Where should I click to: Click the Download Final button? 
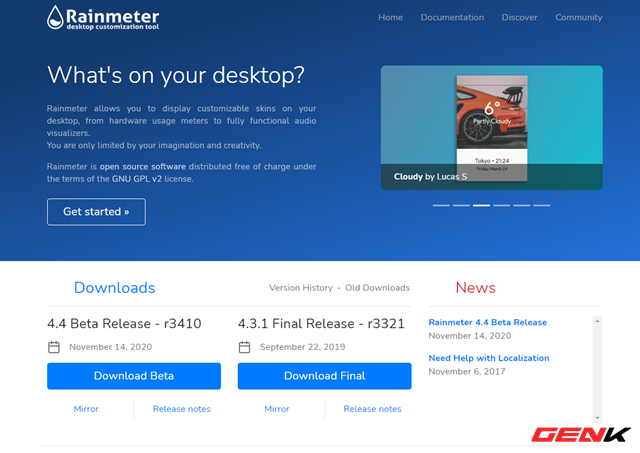[x=324, y=376]
